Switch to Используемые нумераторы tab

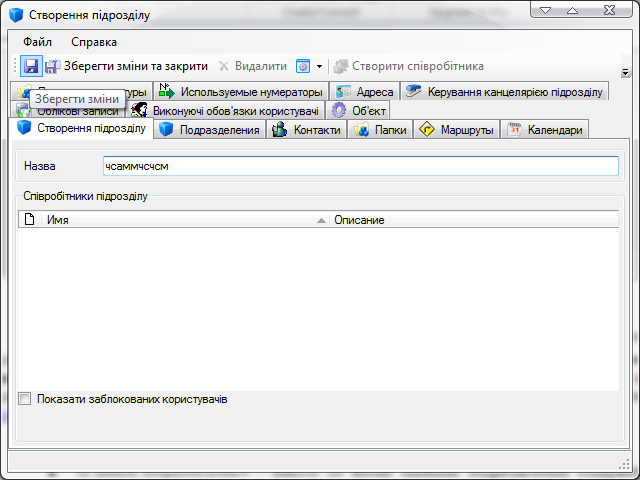tap(240, 92)
